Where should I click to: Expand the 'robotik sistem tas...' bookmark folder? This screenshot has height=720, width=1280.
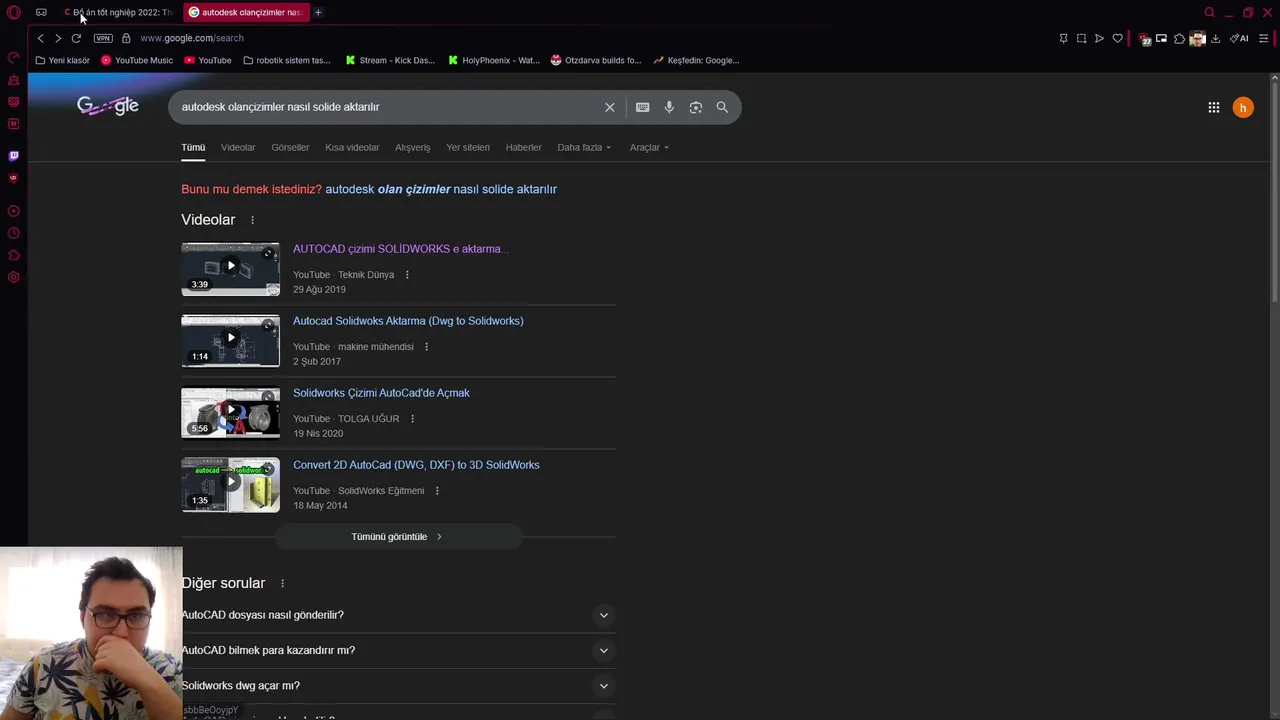pos(286,60)
